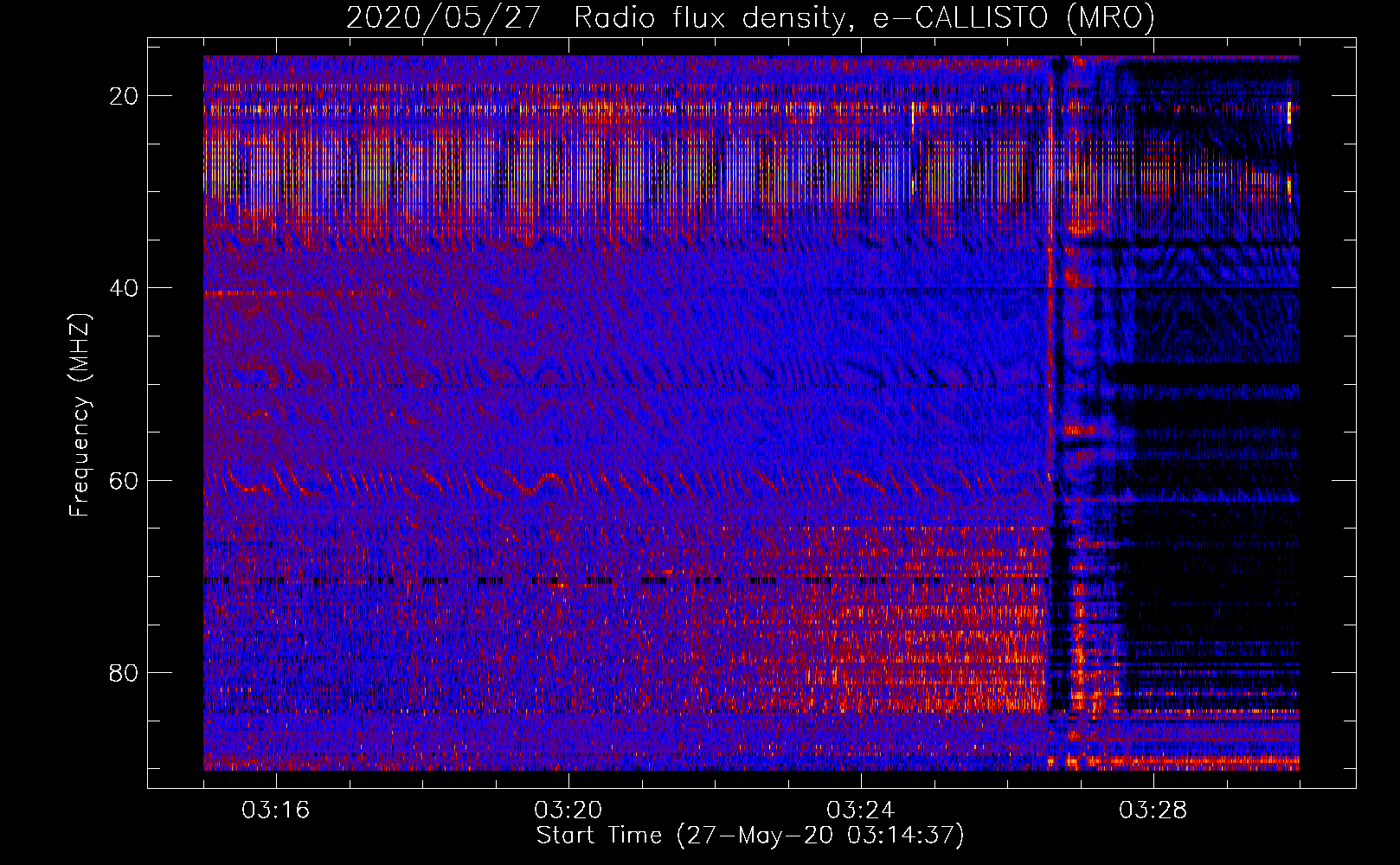Click the '03:24' time tick label
This screenshot has height=865, width=1400.
[x=861, y=811]
